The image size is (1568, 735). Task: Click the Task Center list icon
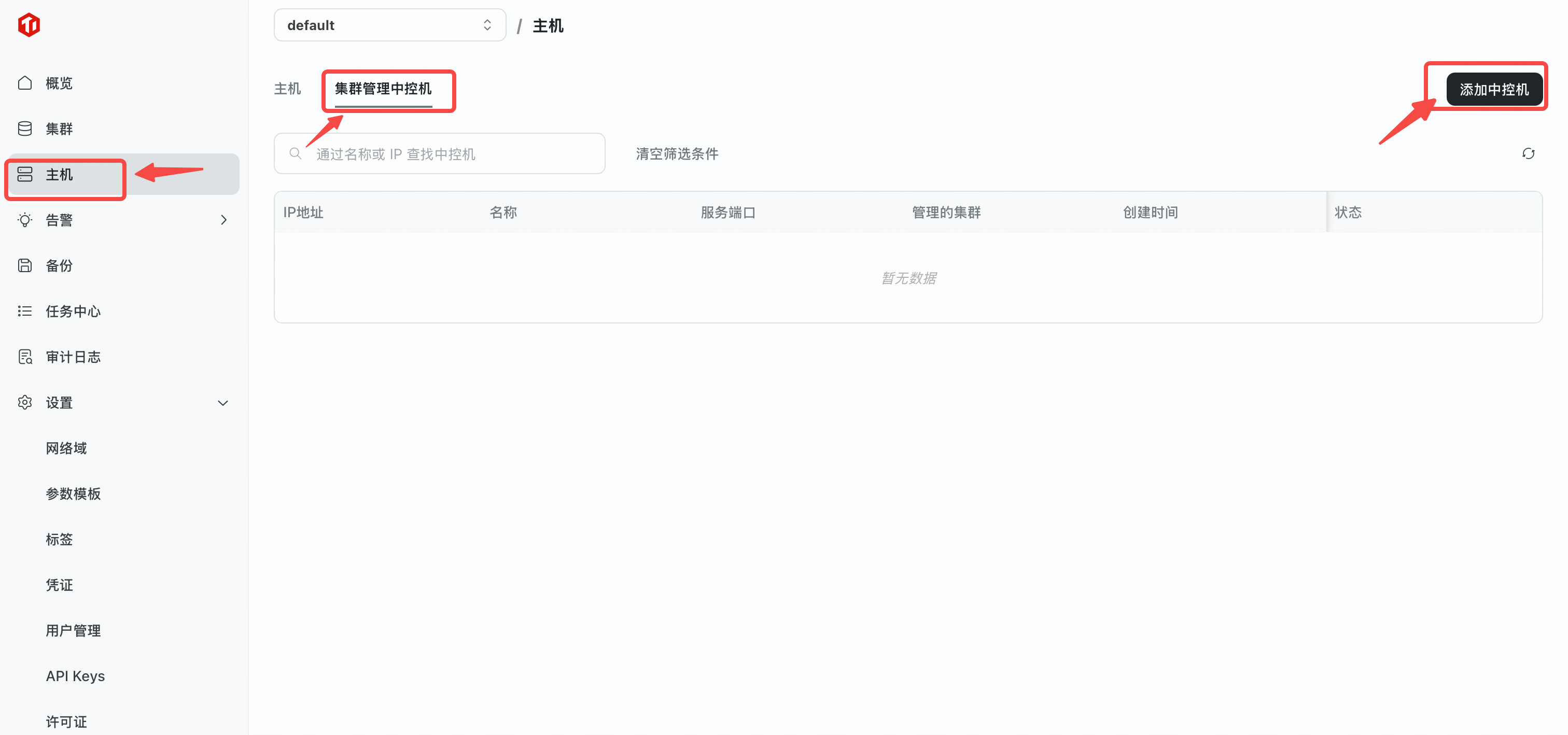click(x=25, y=311)
